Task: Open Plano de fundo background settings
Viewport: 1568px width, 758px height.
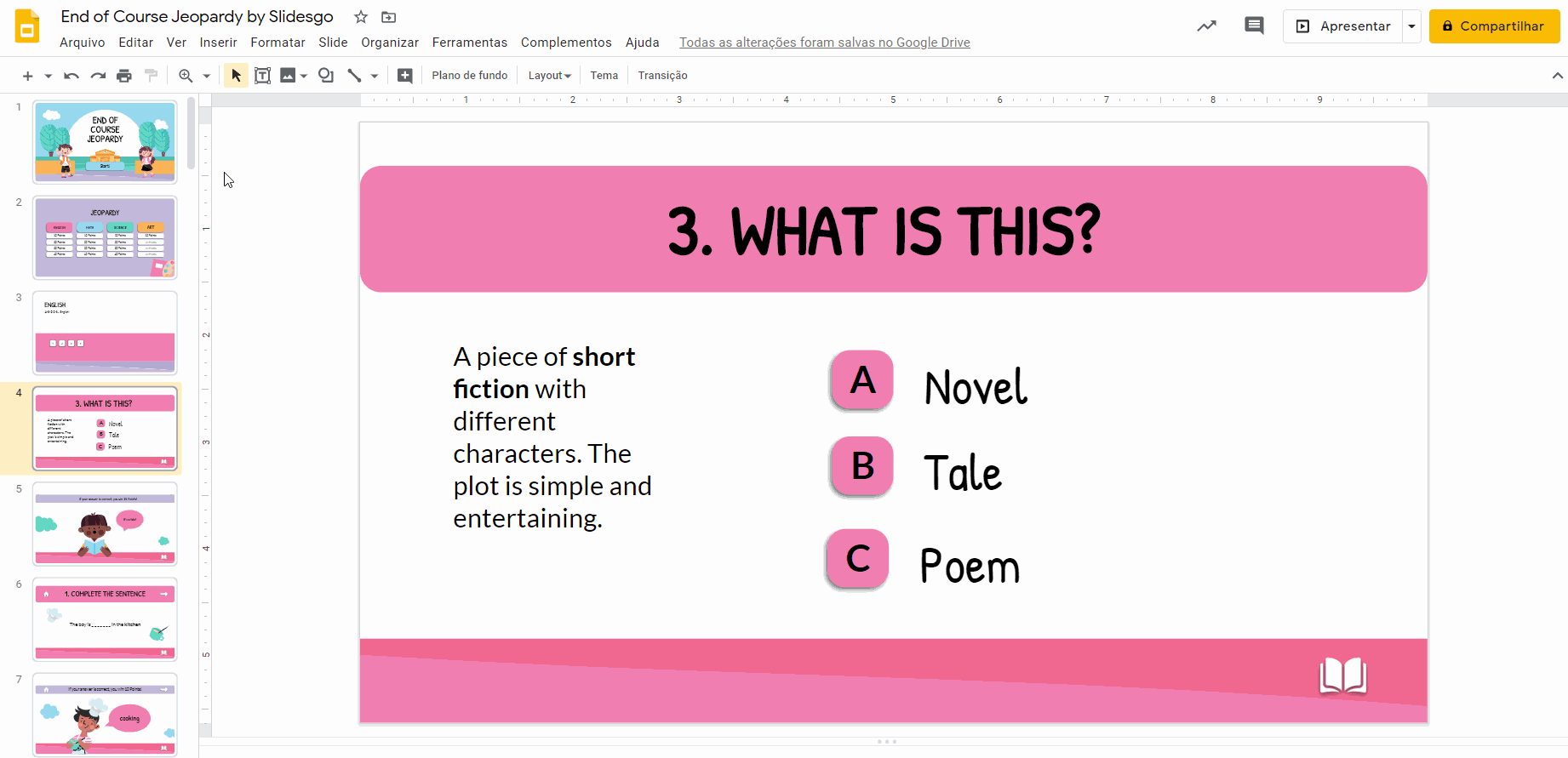Action: (470, 76)
